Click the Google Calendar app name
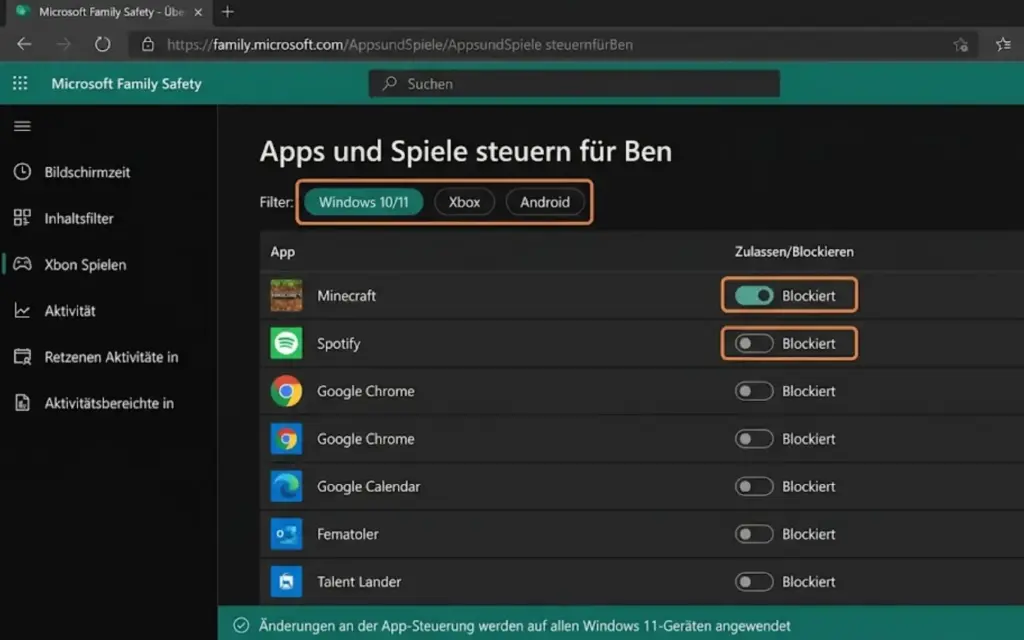Image resolution: width=1024 pixels, height=640 pixels. point(368,487)
